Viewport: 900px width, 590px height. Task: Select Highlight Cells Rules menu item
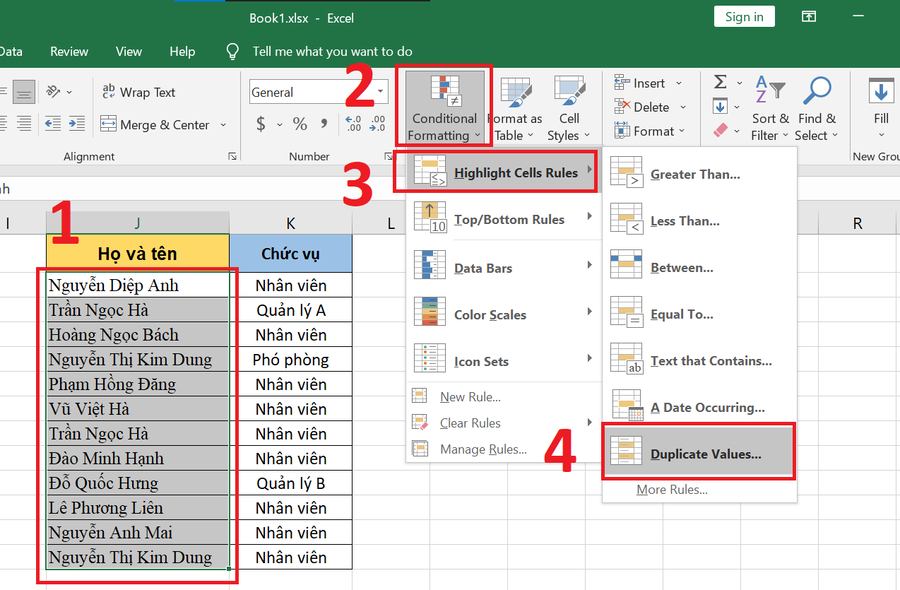(x=501, y=172)
